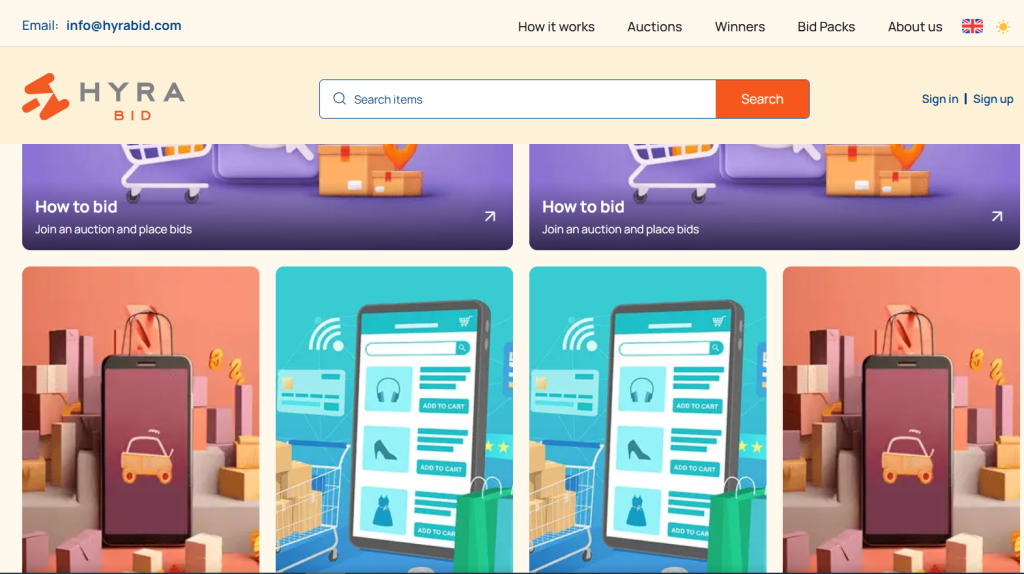This screenshot has height=574, width=1024.
Task: Open Bid Packs from the navigation
Action: pyautogui.click(x=825, y=27)
